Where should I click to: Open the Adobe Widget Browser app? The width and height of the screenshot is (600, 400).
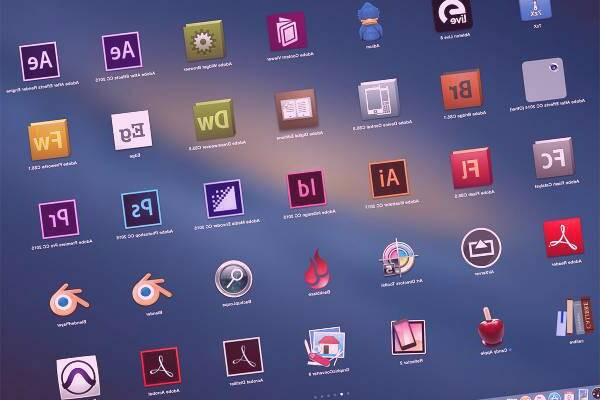pos(205,40)
